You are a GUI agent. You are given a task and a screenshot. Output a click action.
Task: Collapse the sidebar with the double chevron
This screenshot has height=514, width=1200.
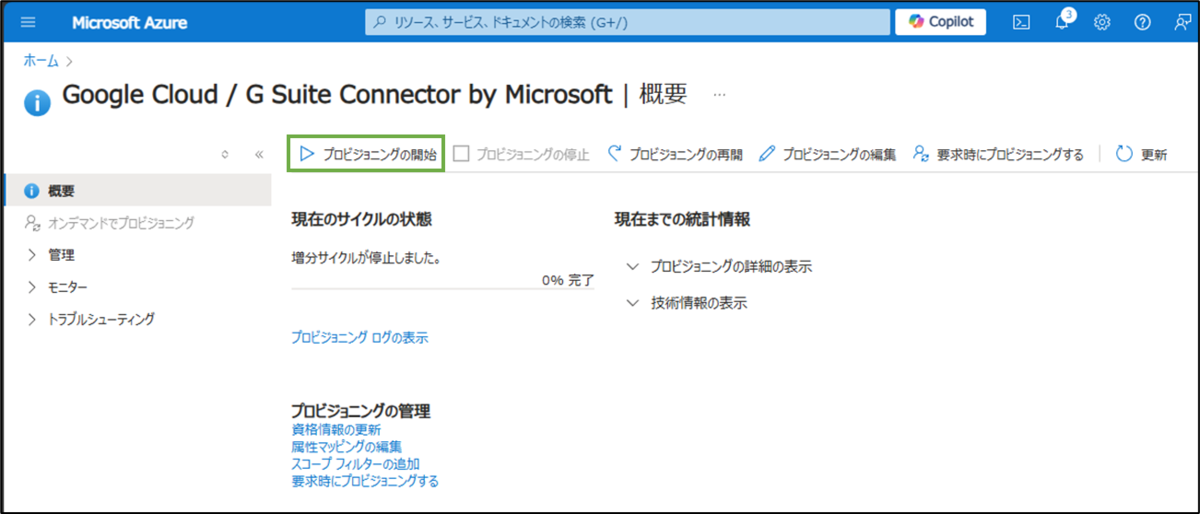tap(259, 155)
